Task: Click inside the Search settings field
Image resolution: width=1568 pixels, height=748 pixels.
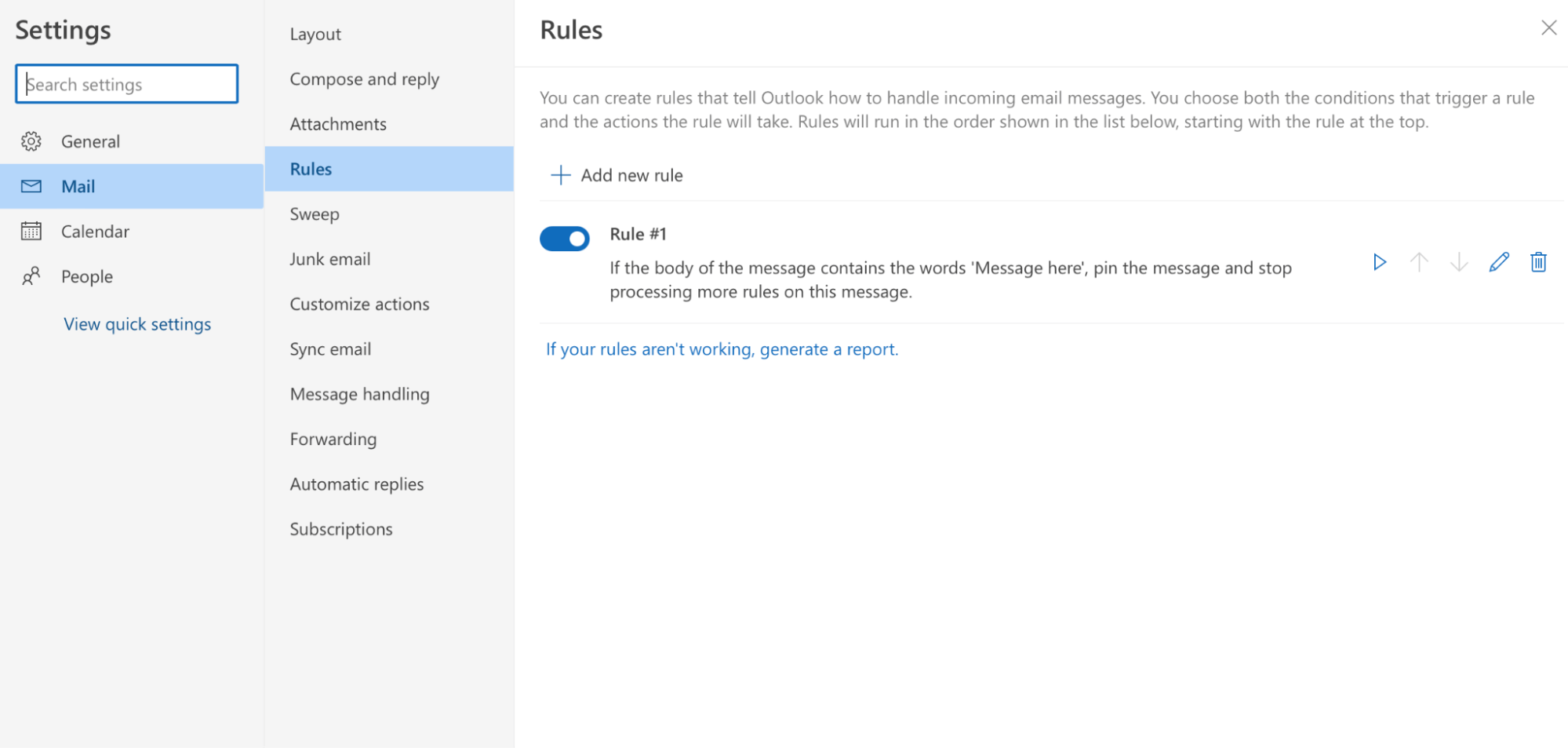Action: point(126,84)
